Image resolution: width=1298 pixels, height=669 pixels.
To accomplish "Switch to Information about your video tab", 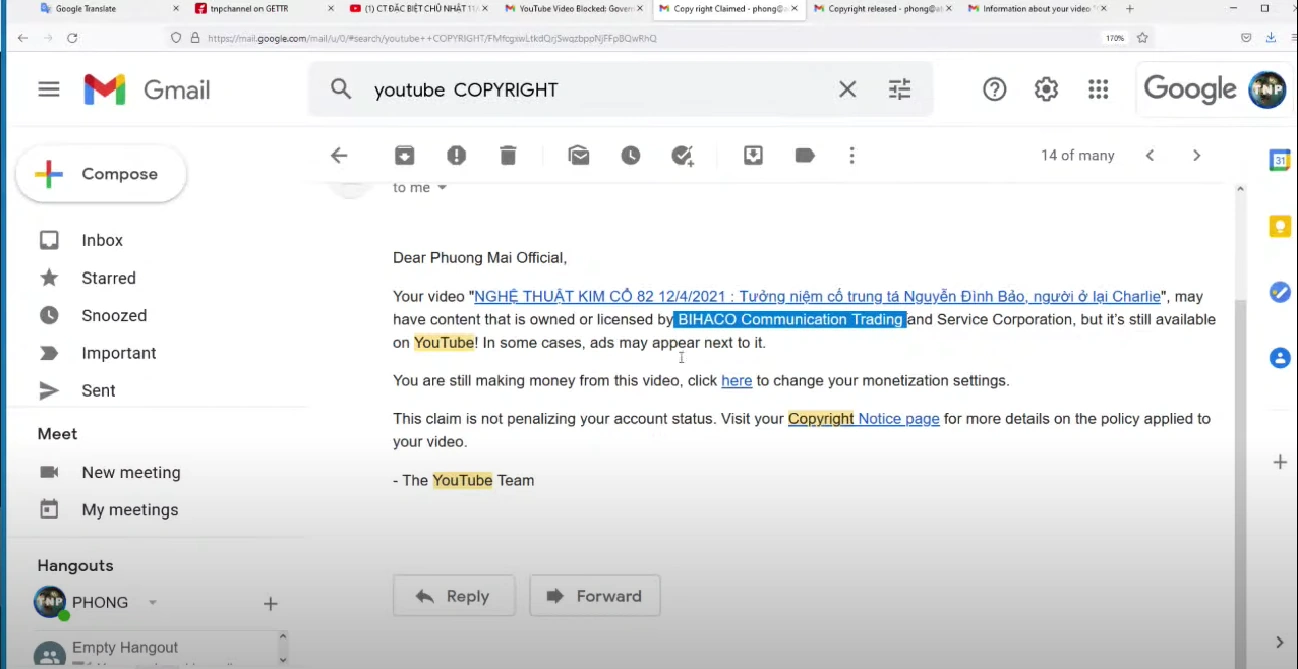I will pyautogui.click(x=1035, y=8).
